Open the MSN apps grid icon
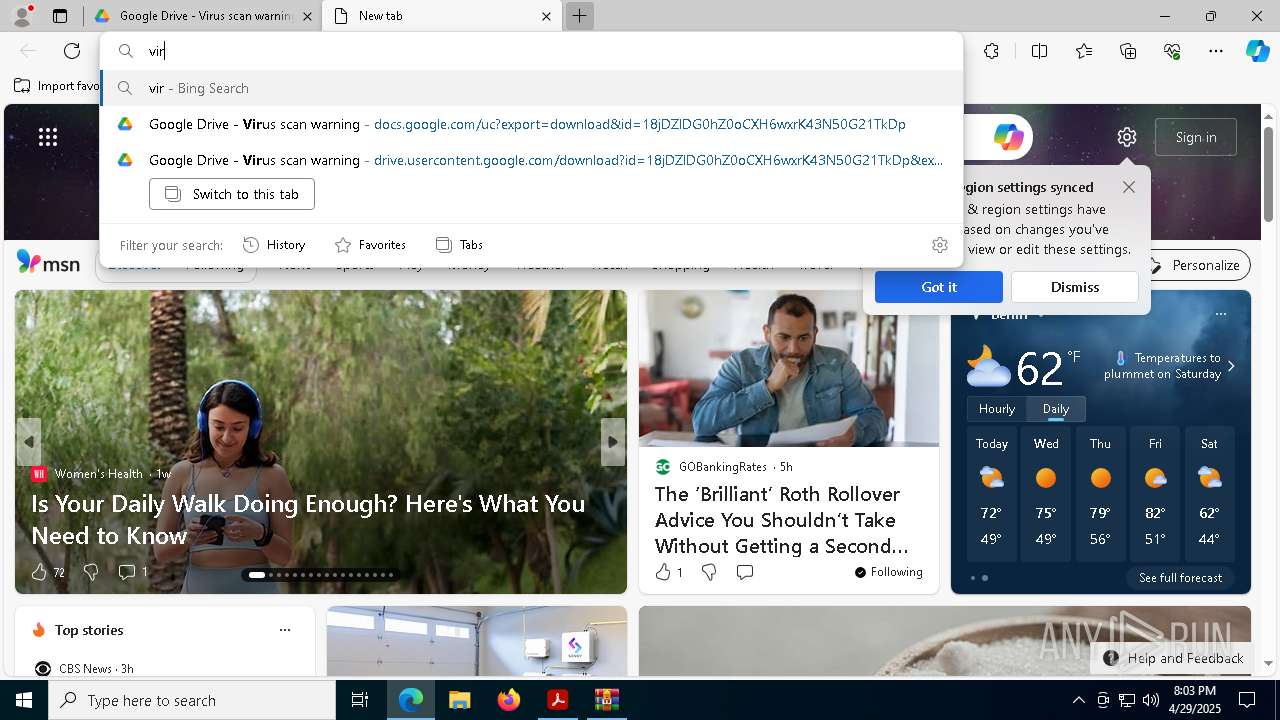 (x=48, y=137)
